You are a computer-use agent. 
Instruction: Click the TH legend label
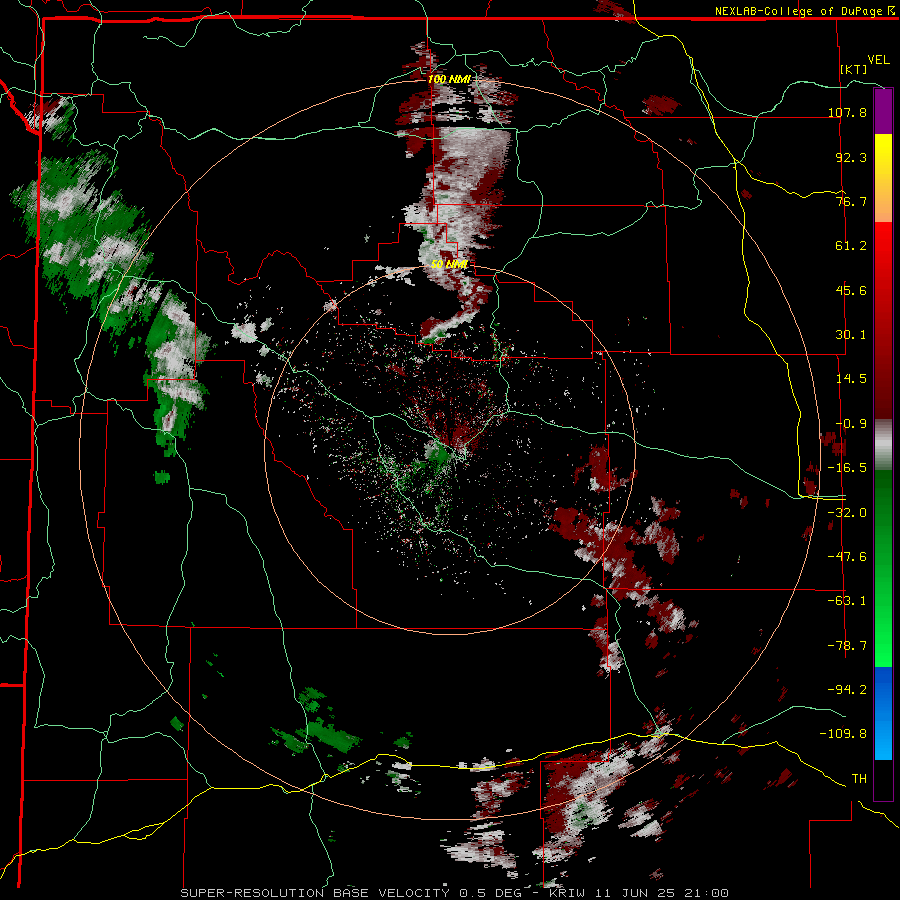point(859,779)
